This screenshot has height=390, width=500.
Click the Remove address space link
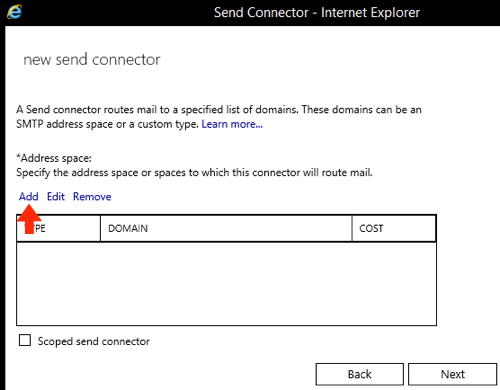tap(92, 196)
